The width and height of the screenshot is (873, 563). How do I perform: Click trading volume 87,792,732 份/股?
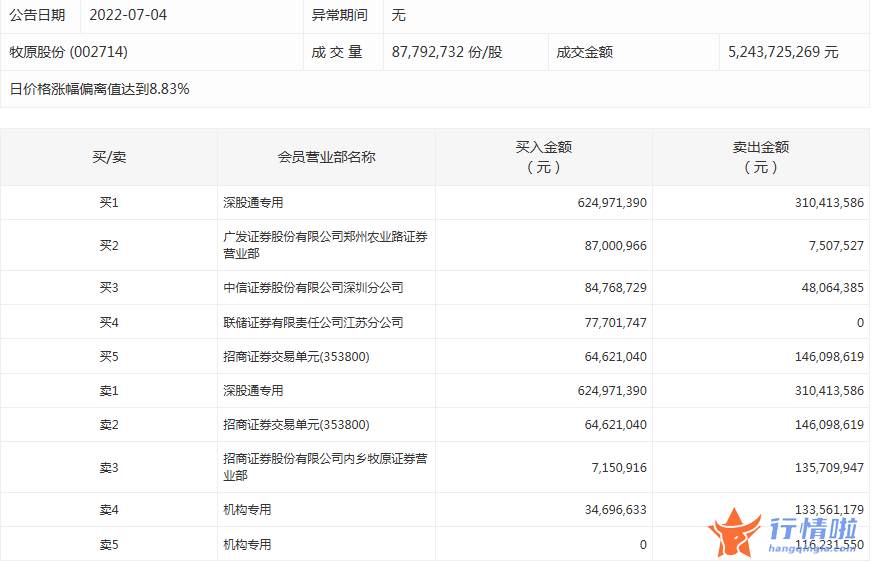[447, 52]
